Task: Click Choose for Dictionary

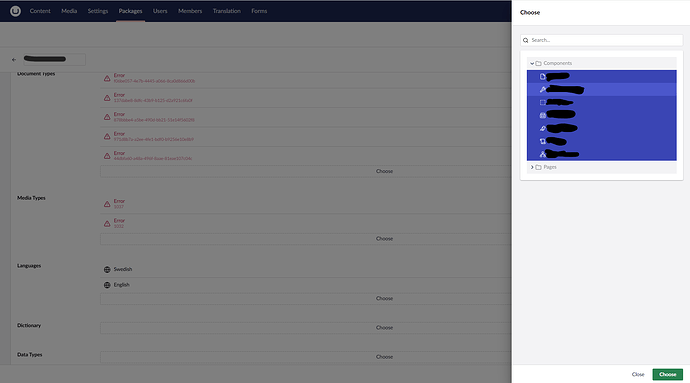Action: pyautogui.click(x=384, y=328)
